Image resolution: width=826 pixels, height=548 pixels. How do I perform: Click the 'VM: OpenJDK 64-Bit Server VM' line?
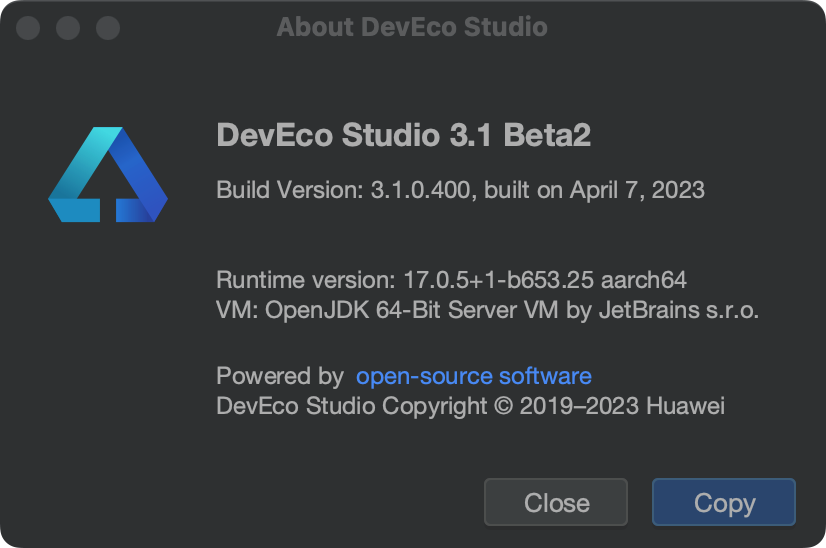click(x=488, y=310)
